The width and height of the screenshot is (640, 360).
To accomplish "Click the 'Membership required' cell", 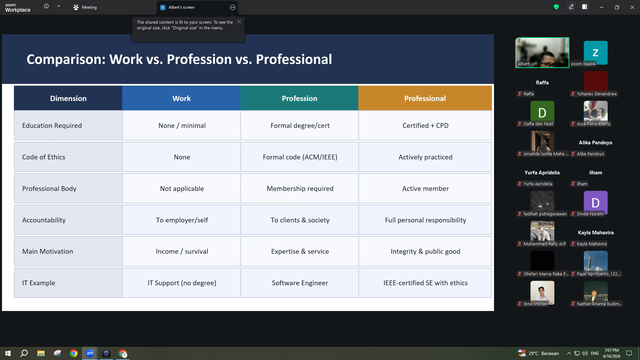I will tap(300, 189).
